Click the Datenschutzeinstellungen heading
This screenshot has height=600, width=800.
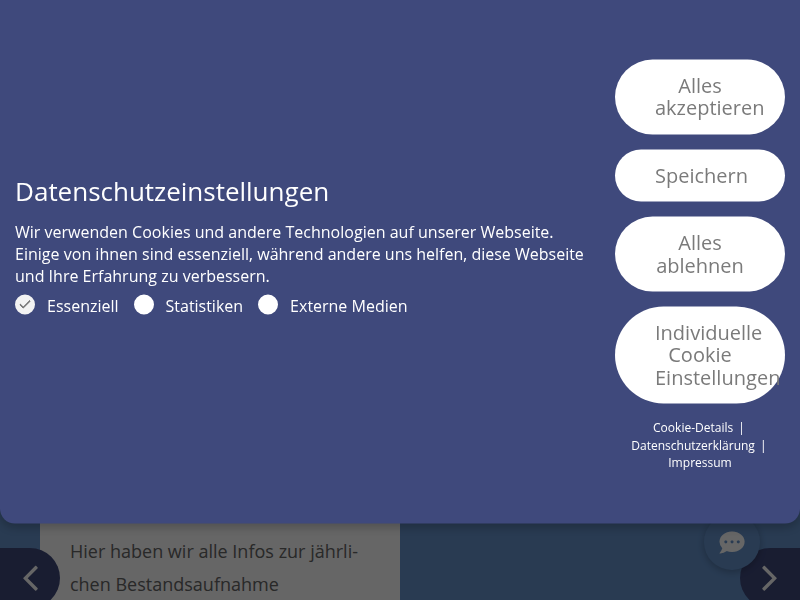point(172,192)
